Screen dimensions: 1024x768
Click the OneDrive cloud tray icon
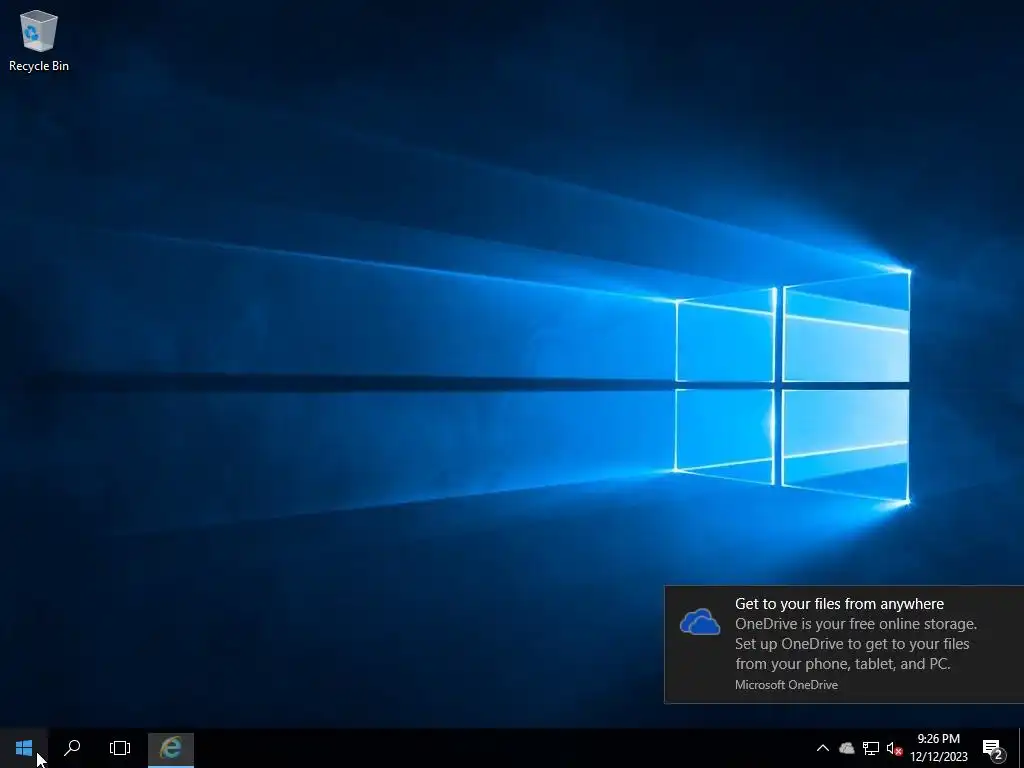tap(846, 748)
